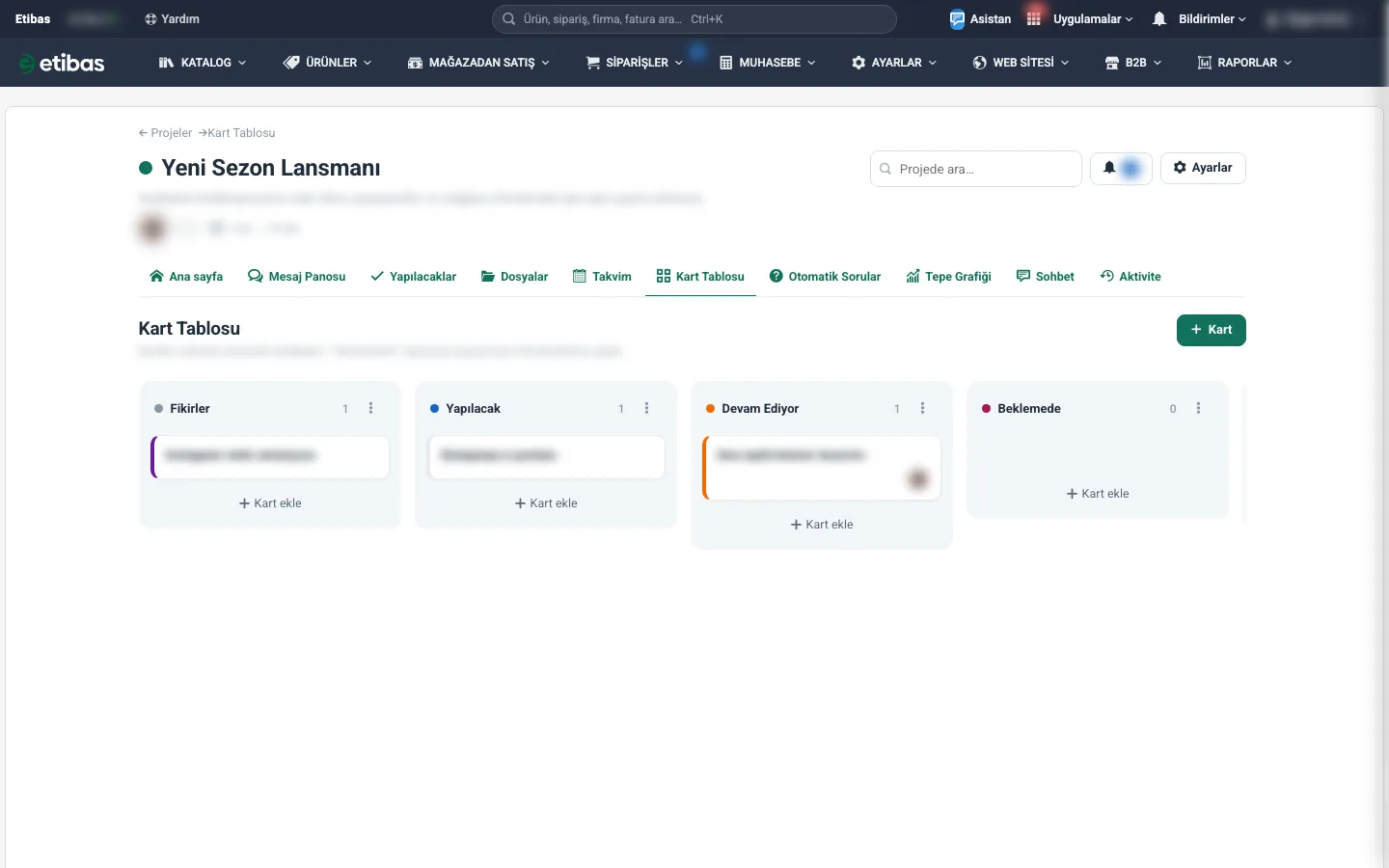Image resolution: width=1389 pixels, height=868 pixels.
Task: Open the project Ayarlar button
Action: [1203, 168]
